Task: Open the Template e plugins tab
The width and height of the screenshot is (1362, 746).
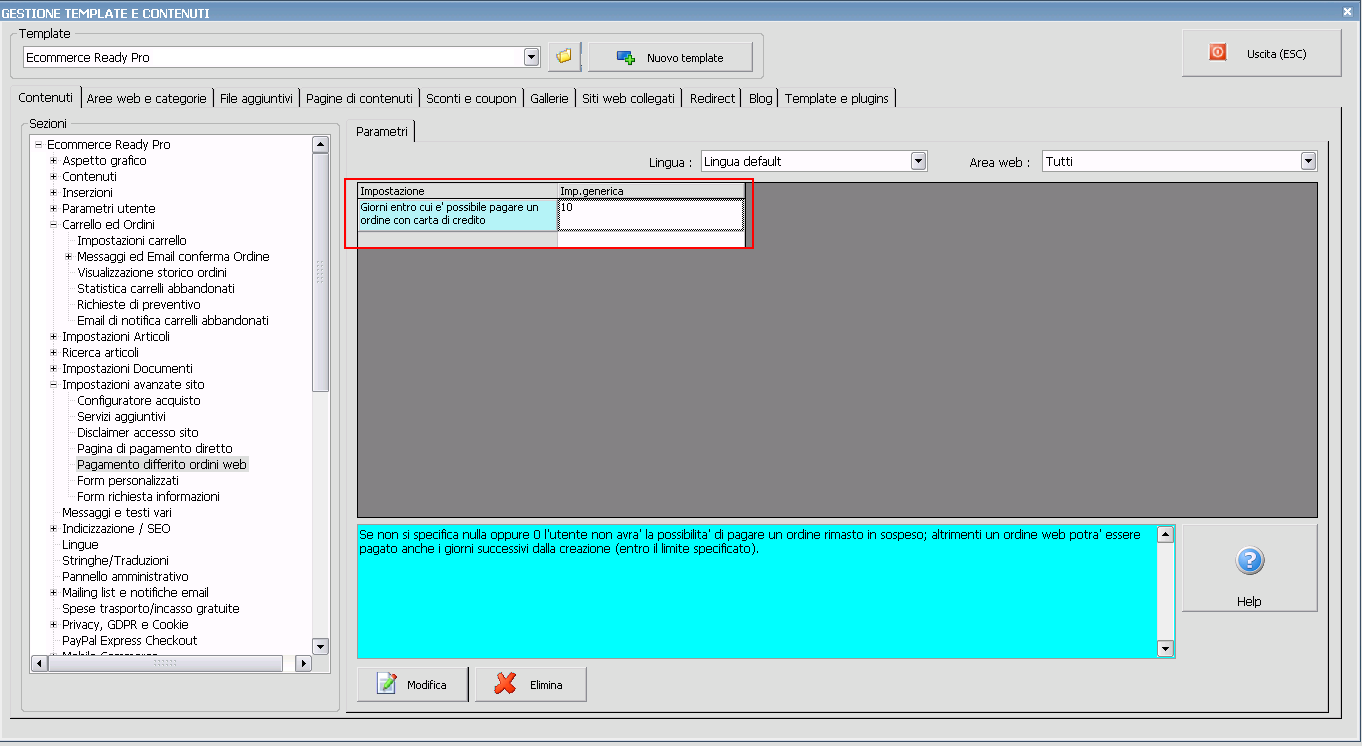Action: tap(837, 98)
